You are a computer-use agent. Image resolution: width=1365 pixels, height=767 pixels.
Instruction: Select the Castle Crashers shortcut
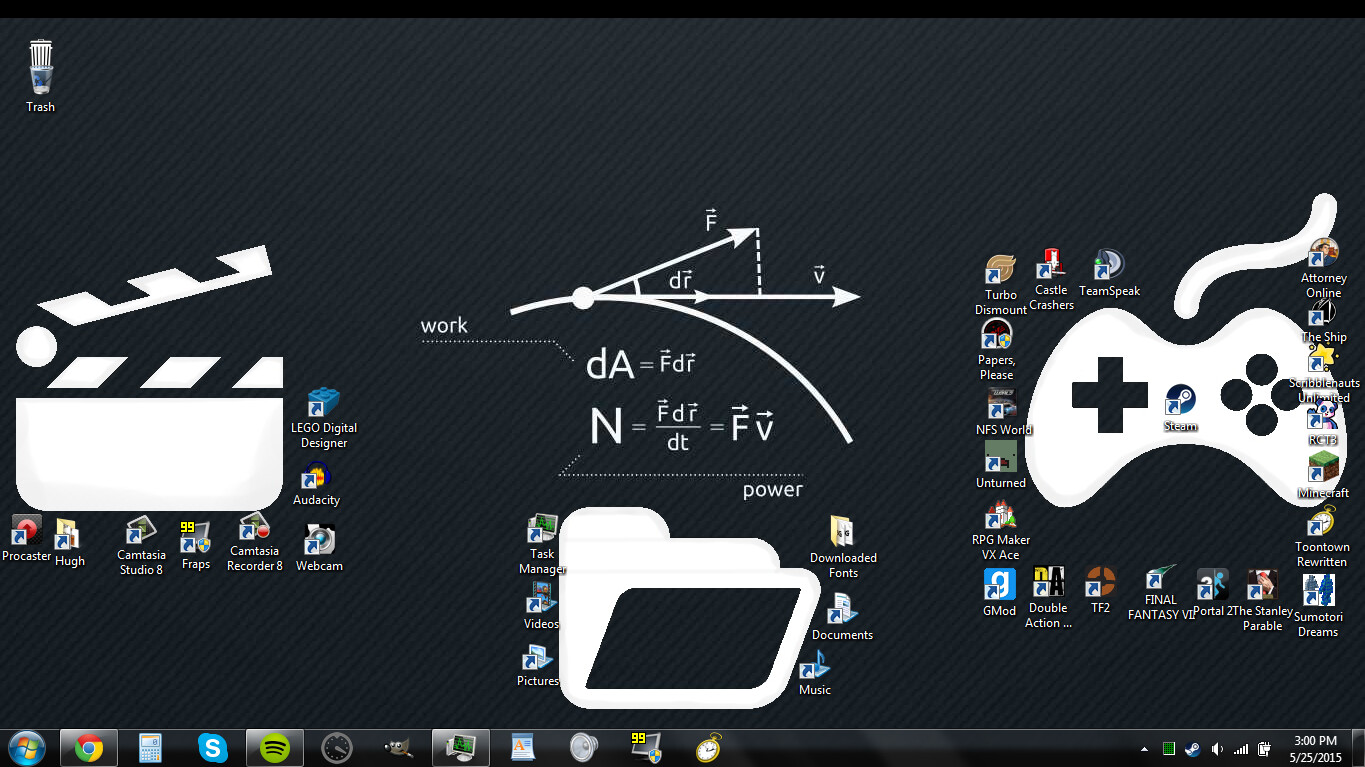[1050, 265]
